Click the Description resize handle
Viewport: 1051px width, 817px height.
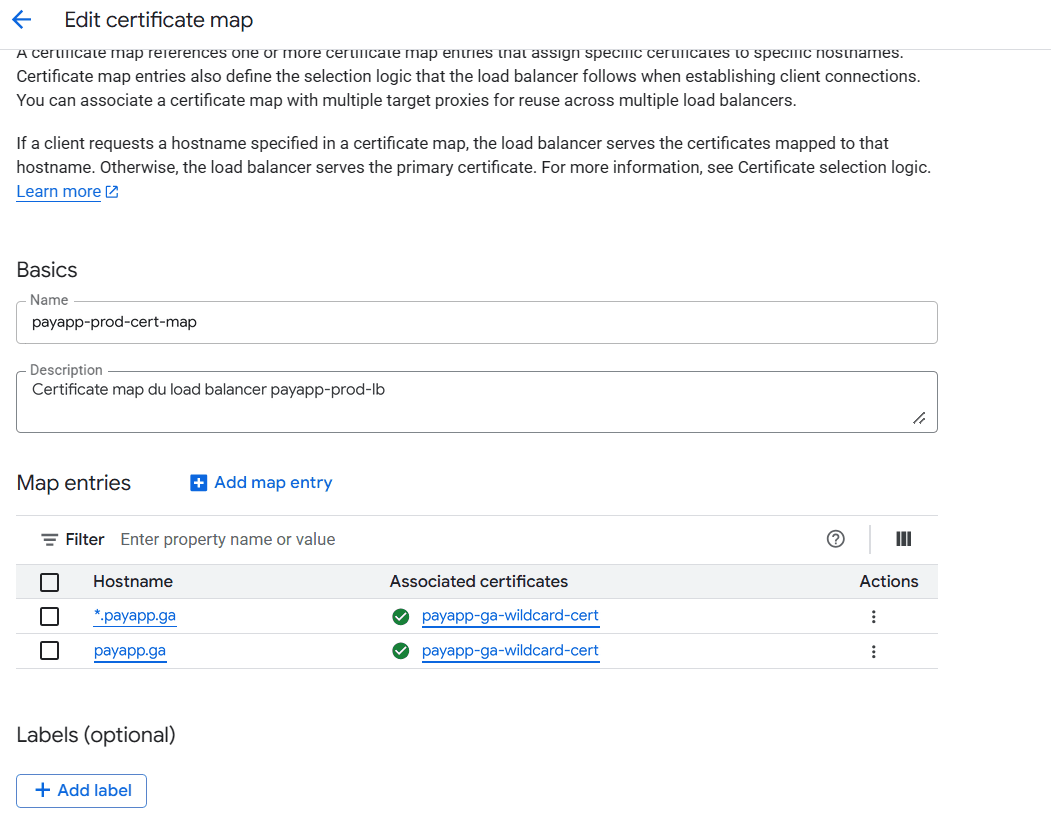[x=919, y=418]
